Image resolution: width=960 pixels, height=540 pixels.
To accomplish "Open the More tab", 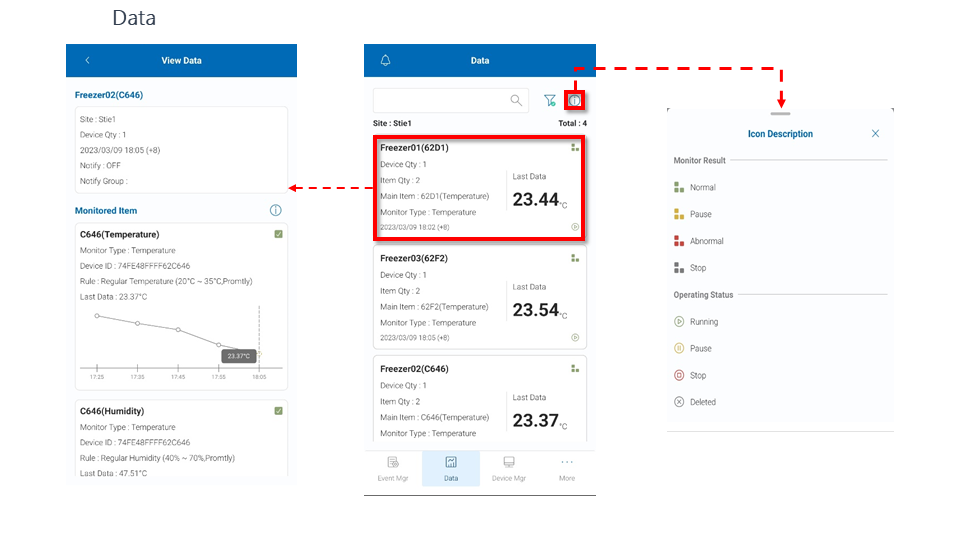I will click(x=567, y=468).
